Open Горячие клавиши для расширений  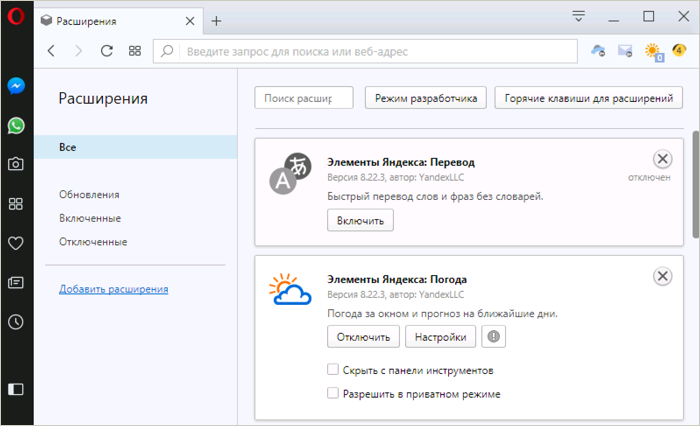(x=588, y=98)
